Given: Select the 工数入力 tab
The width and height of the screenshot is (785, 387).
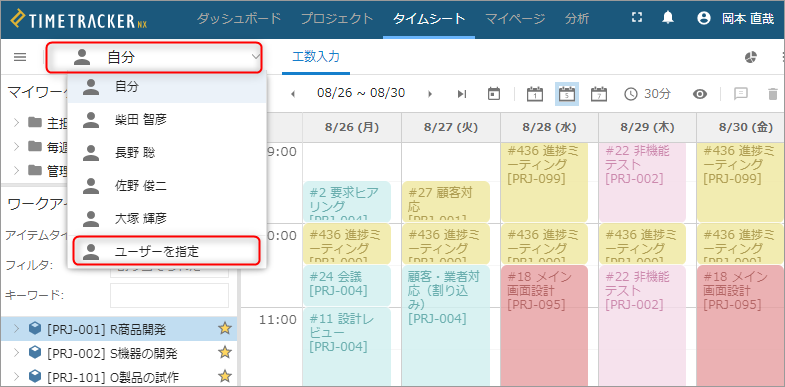Looking at the screenshot, I should tap(316, 57).
